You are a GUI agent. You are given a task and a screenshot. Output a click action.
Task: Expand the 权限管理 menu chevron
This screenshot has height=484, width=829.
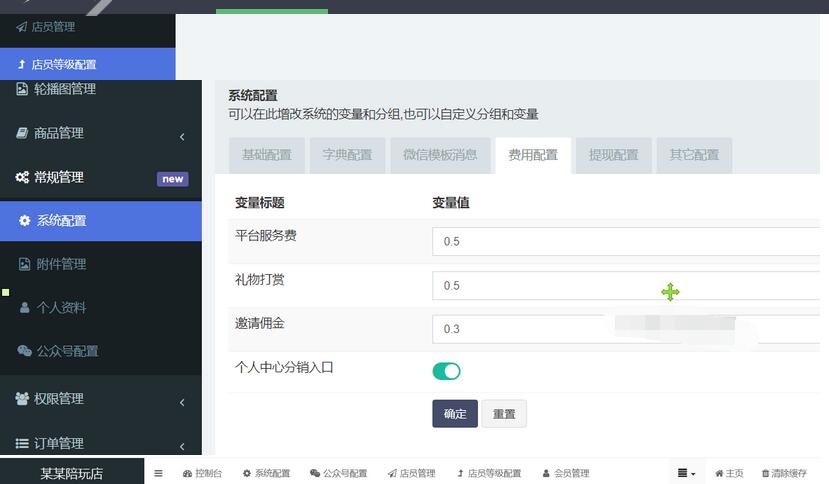tap(182, 403)
